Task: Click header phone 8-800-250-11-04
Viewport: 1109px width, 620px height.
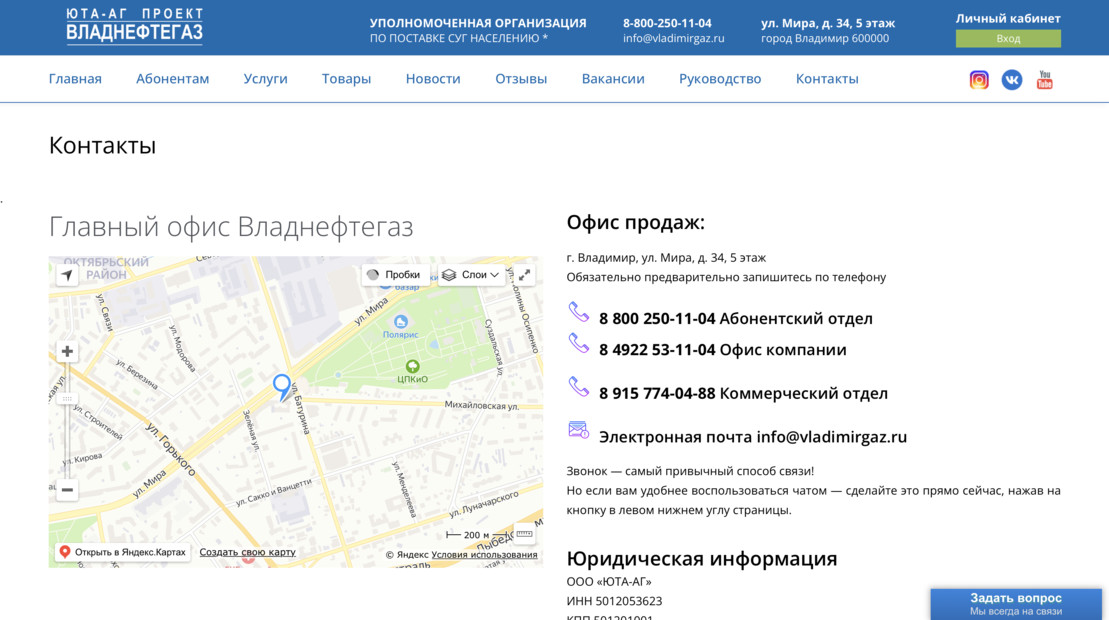Action: (x=667, y=23)
